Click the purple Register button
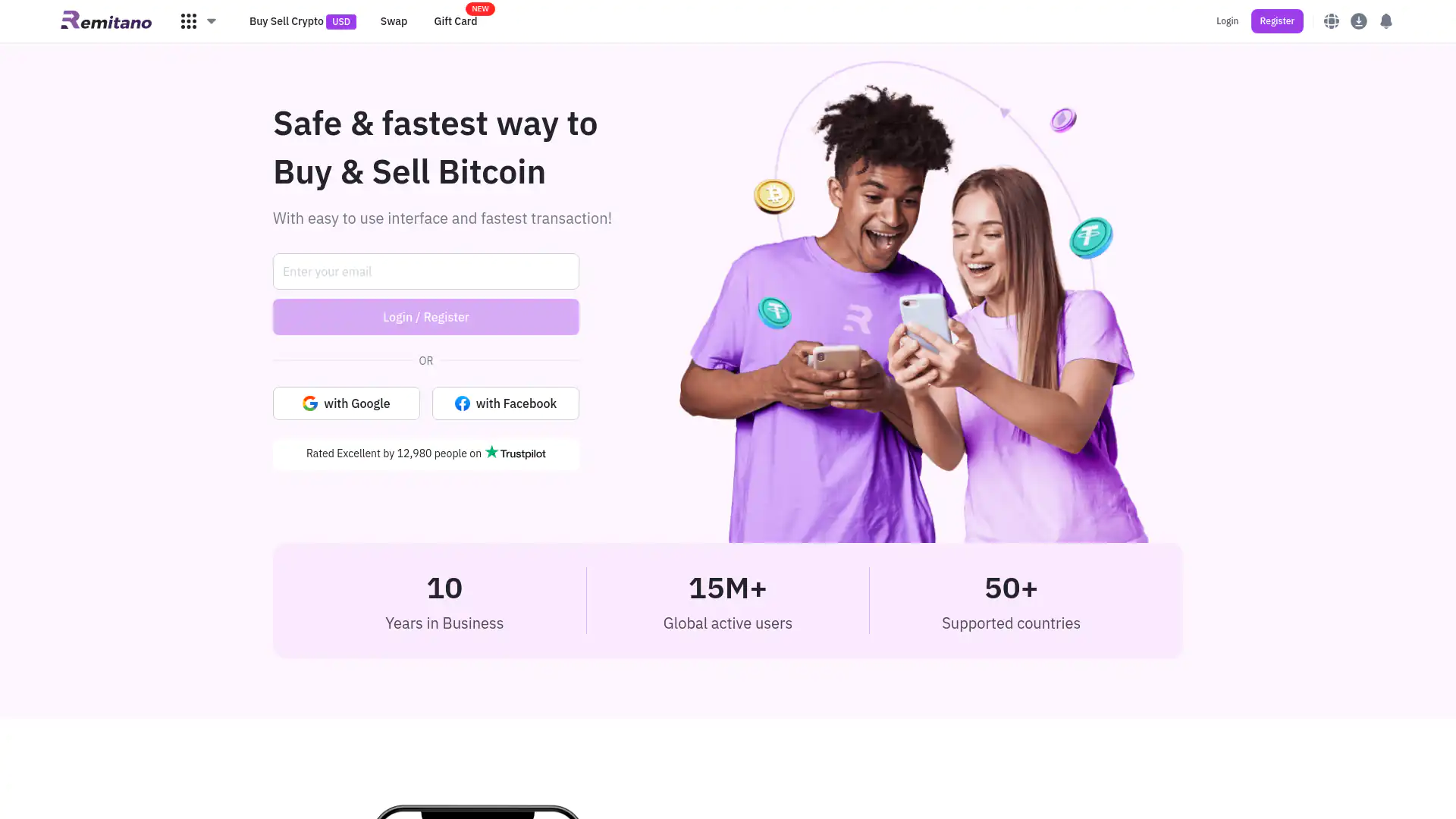 [1277, 21]
